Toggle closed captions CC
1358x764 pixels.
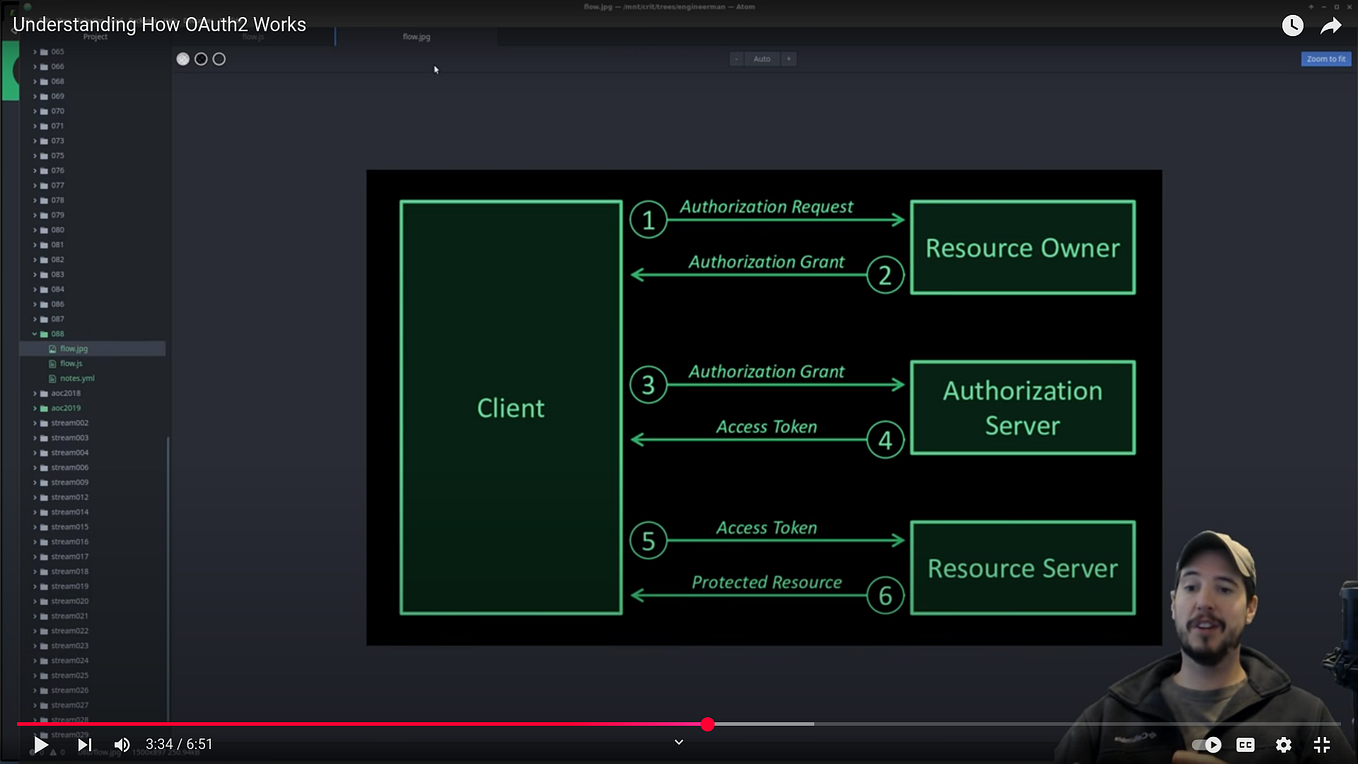(1245, 744)
